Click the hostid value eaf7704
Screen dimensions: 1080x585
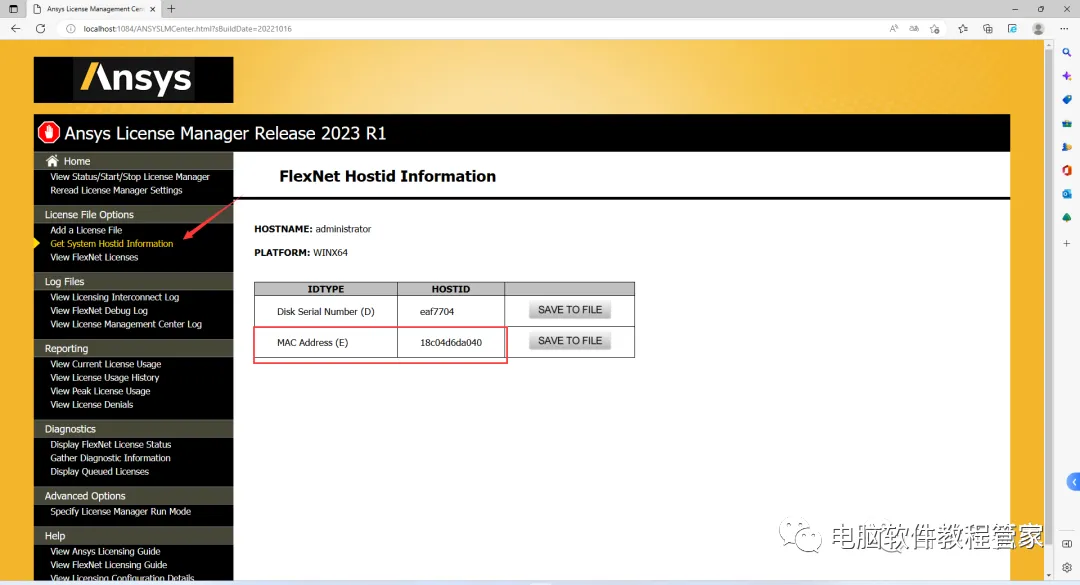(x=437, y=311)
